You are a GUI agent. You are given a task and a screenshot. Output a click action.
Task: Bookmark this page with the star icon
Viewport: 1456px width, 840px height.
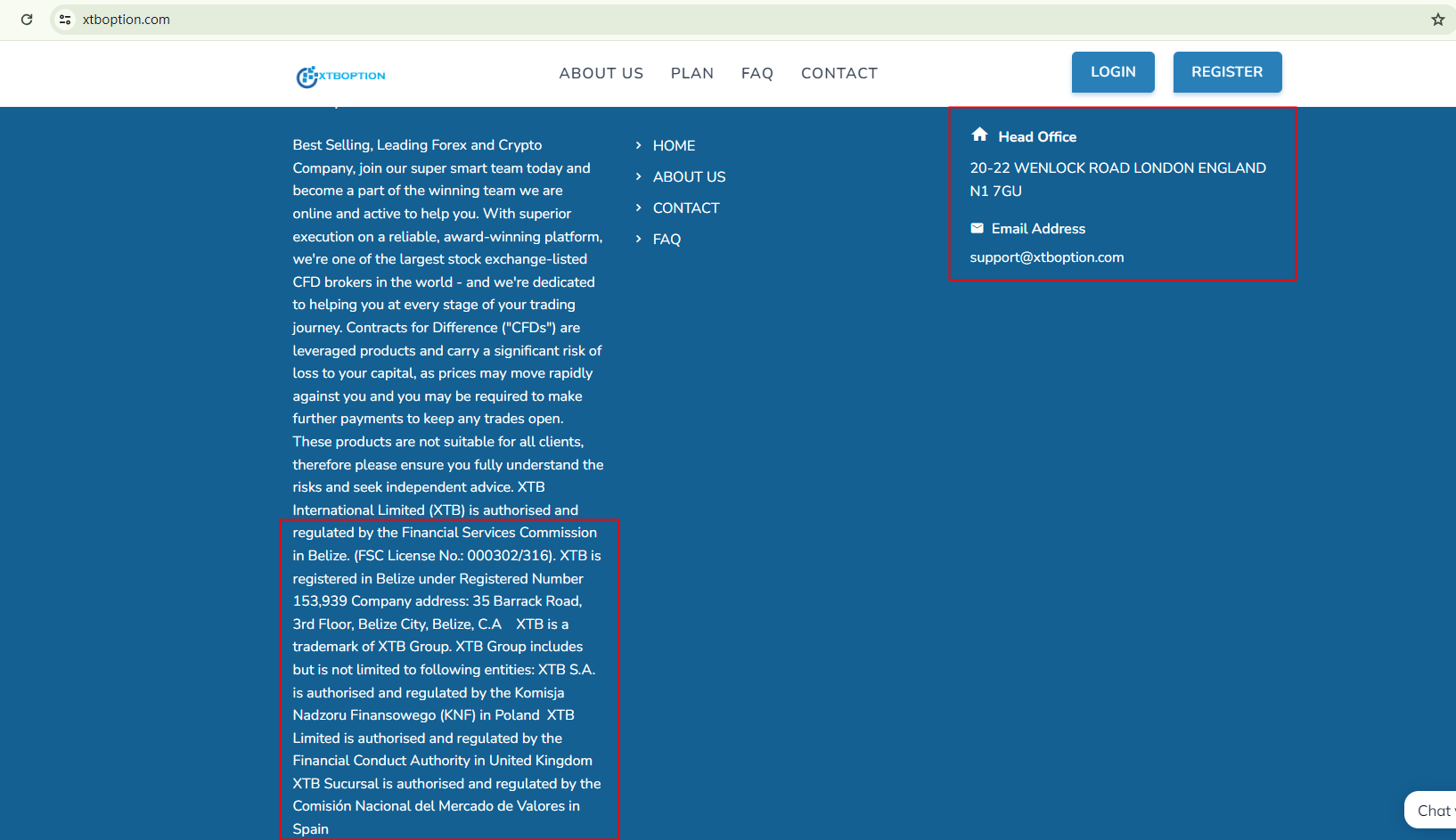(1438, 20)
